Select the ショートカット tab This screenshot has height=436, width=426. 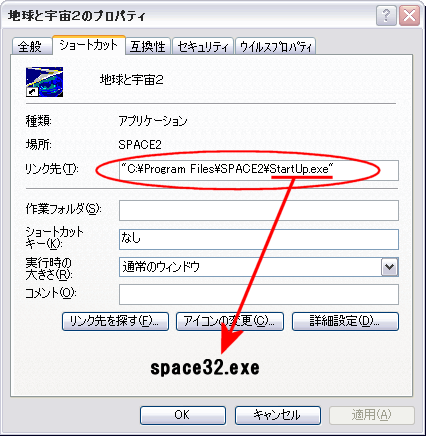coord(89,45)
